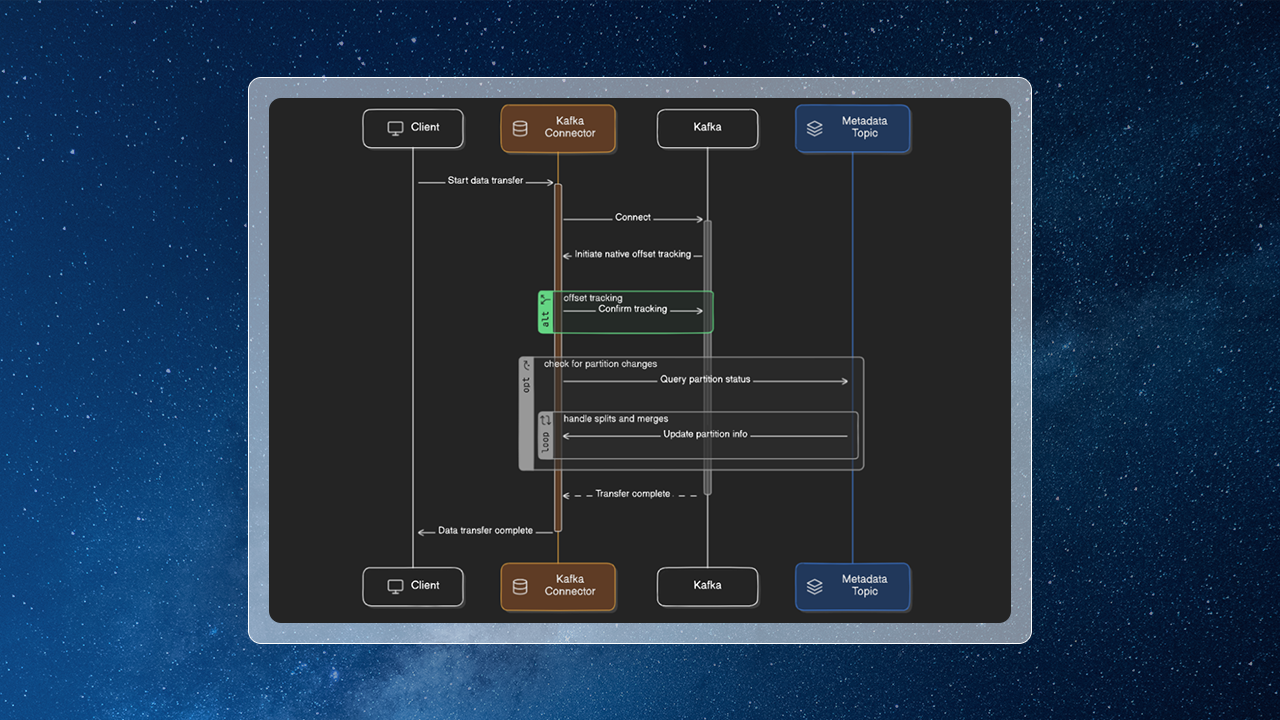The height and width of the screenshot is (720, 1280).
Task: Click the dashed "Transfer complete" message
Action: [632, 494]
